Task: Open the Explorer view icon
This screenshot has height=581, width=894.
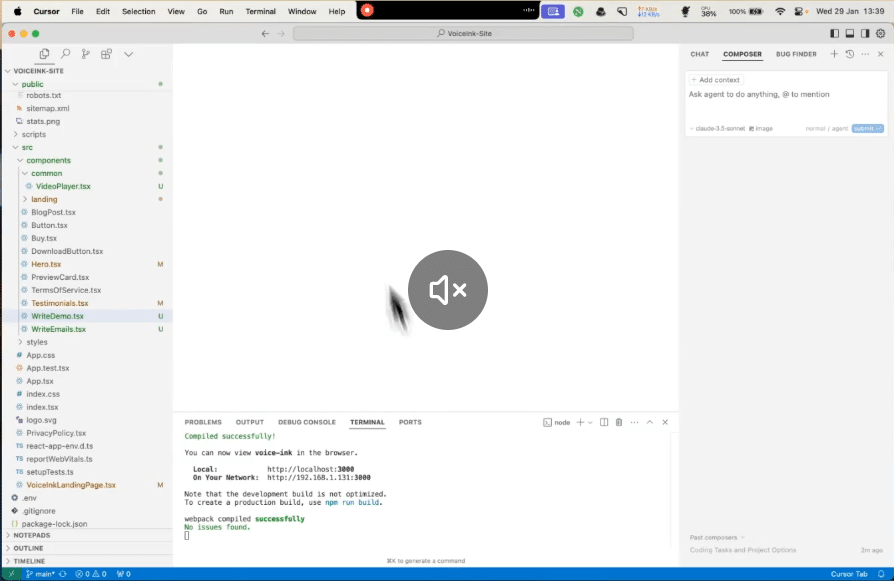Action: pyautogui.click(x=43, y=54)
